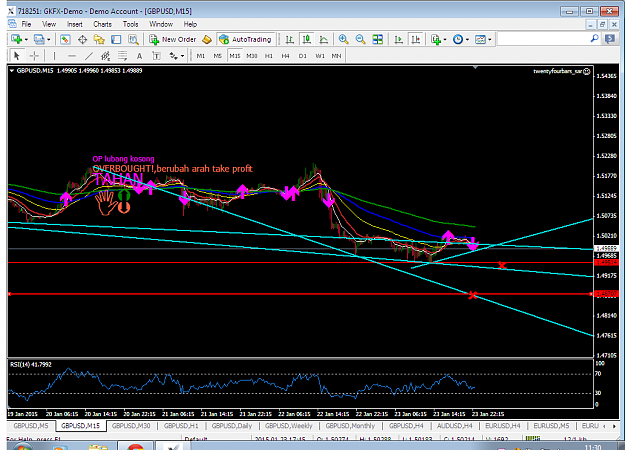Viewport: 625px width, 450px height.
Task: Toggle AutoTrading on or off
Action: (x=246, y=39)
